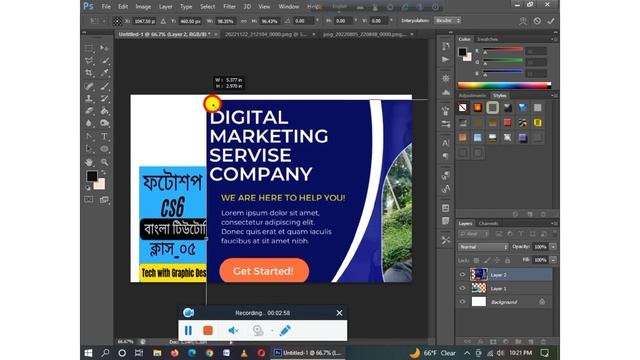
Task: Open the Color panel options menu
Action: [554, 39]
